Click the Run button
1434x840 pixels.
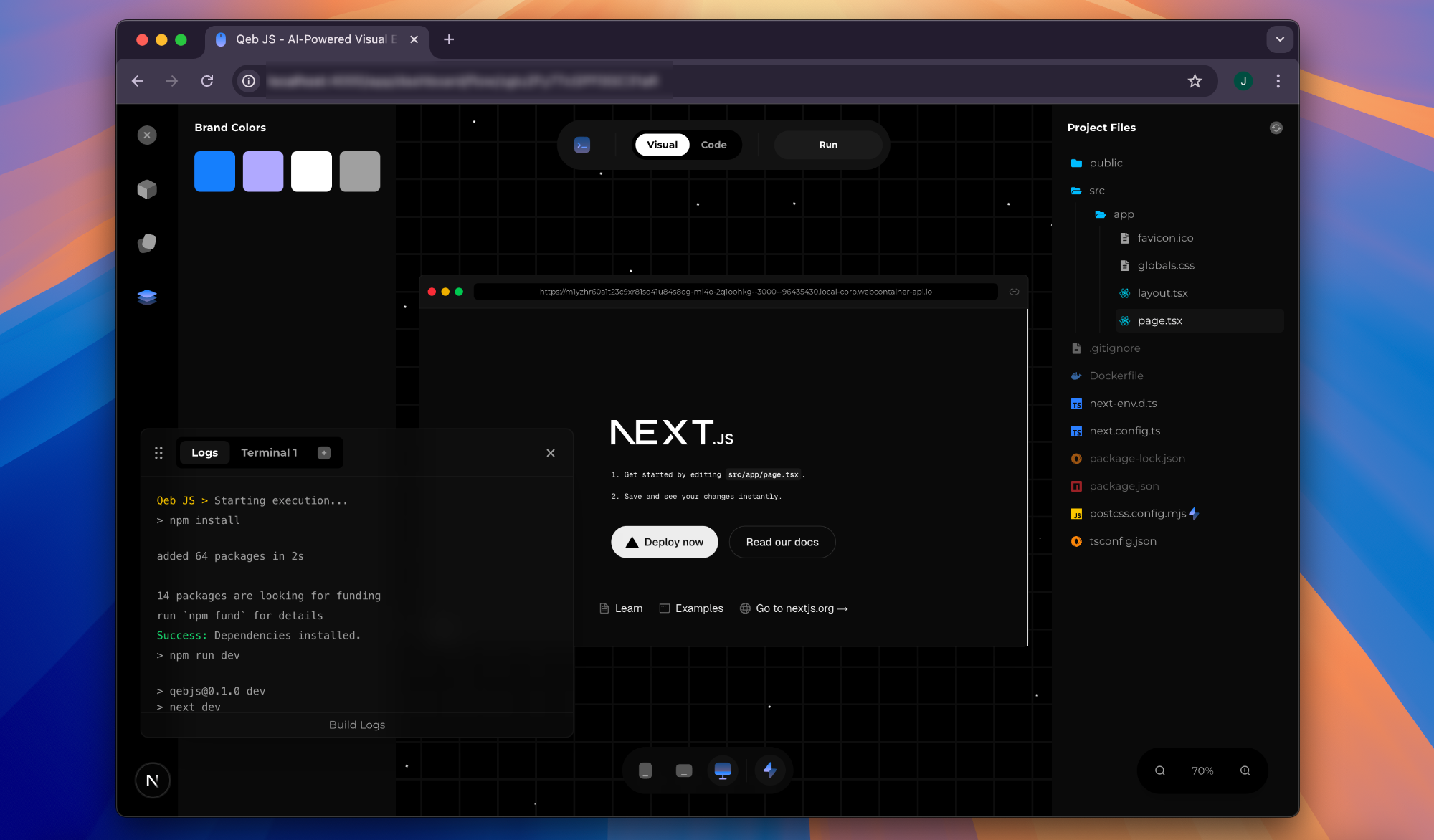pyautogui.click(x=828, y=145)
